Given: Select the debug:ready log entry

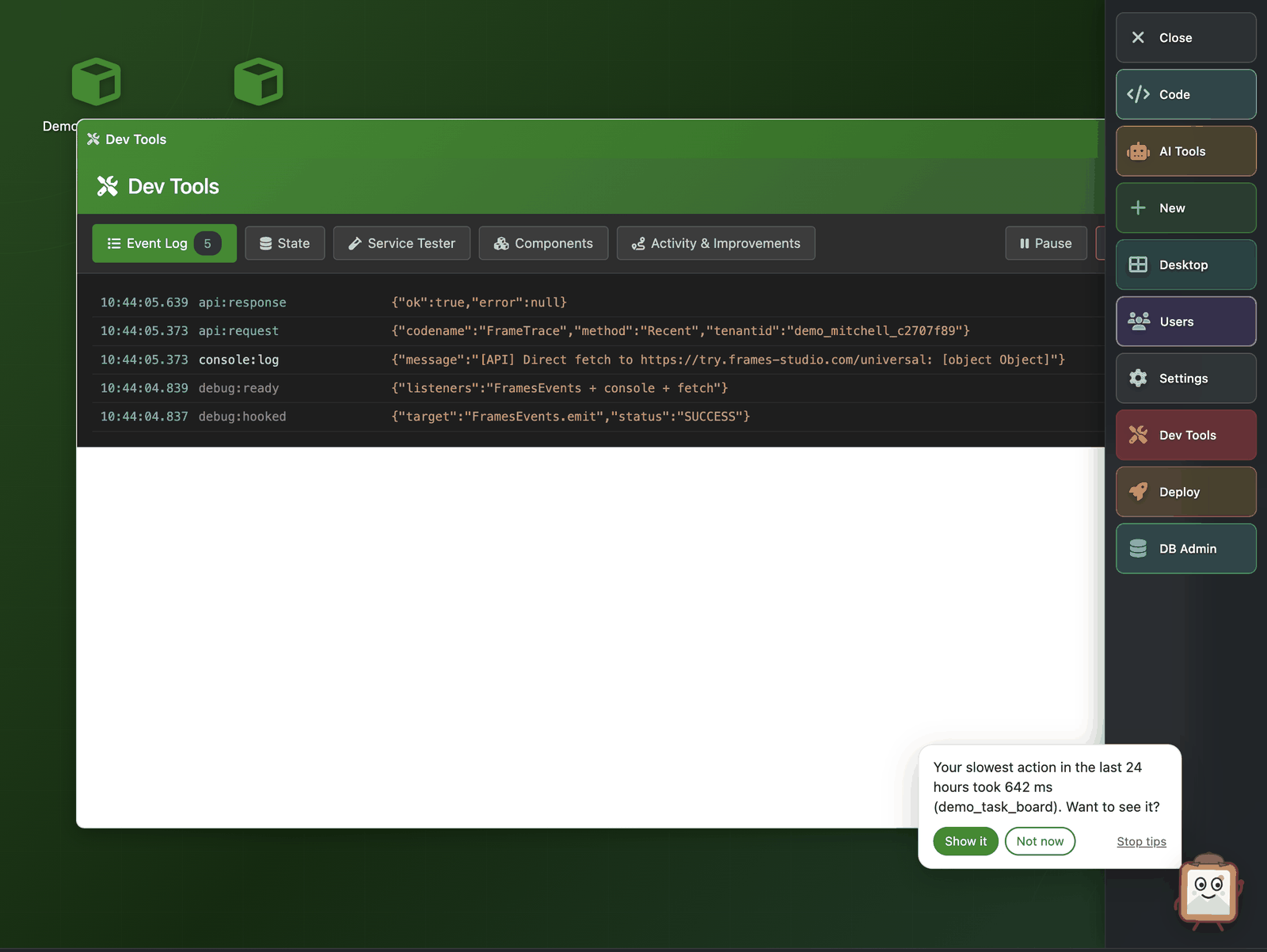Looking at the screenshot, I should 598,388.
